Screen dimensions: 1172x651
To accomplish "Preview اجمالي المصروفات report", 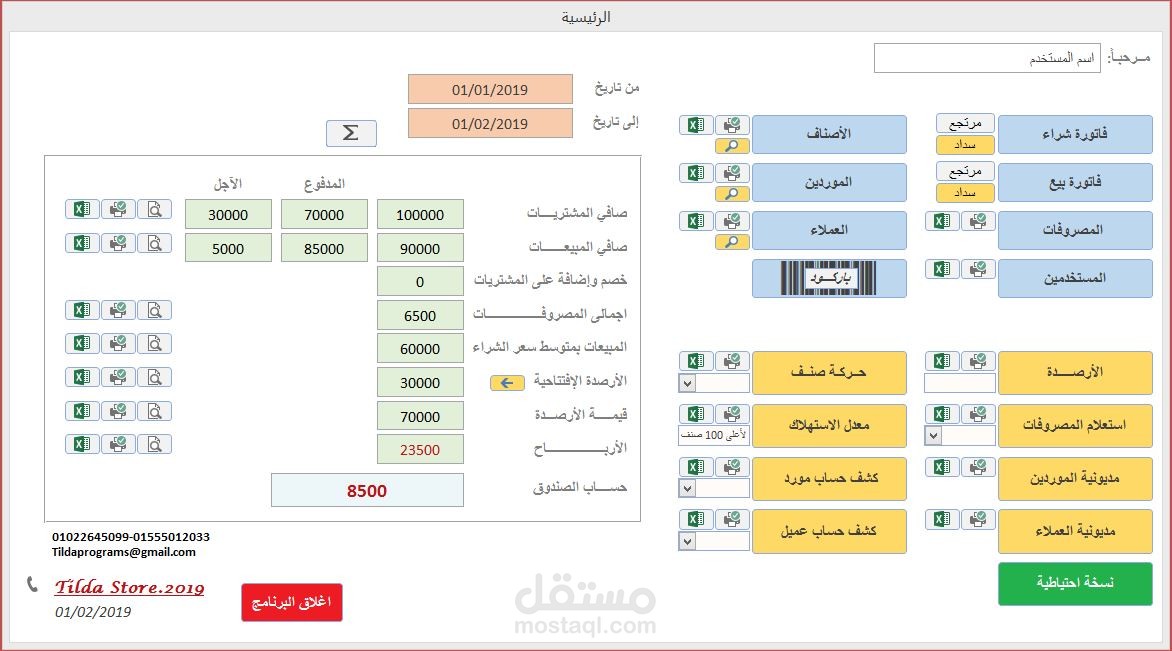I will point(155,310).
